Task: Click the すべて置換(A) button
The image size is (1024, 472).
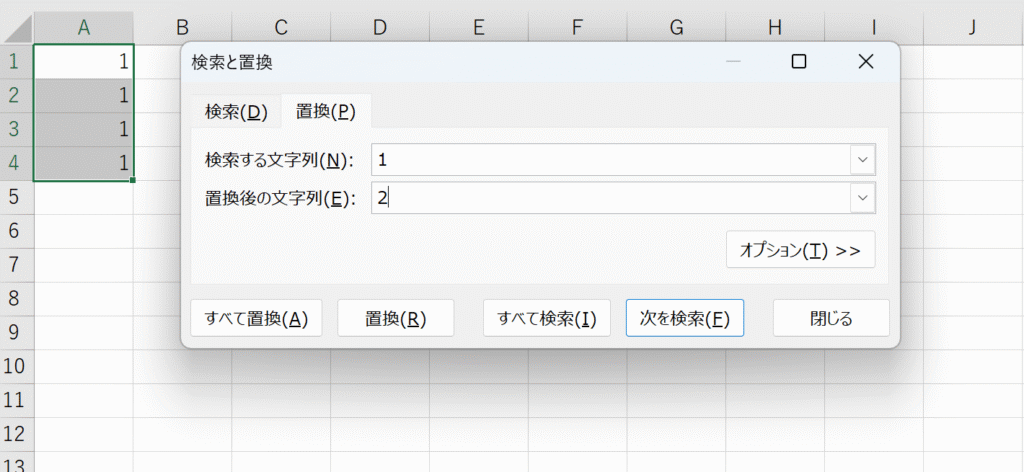Action: coord(256,319)
